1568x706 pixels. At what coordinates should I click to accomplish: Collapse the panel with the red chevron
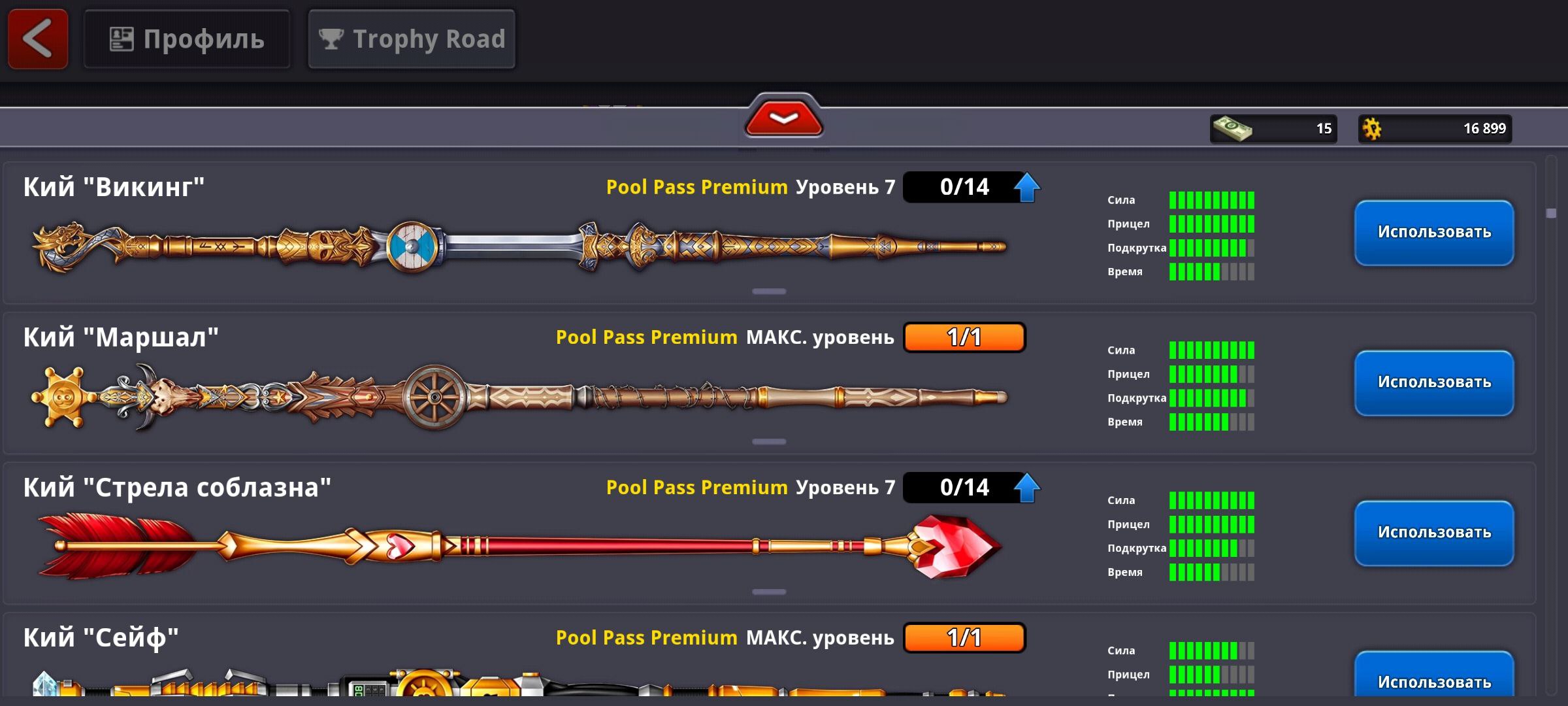click(x=783, y=116)
